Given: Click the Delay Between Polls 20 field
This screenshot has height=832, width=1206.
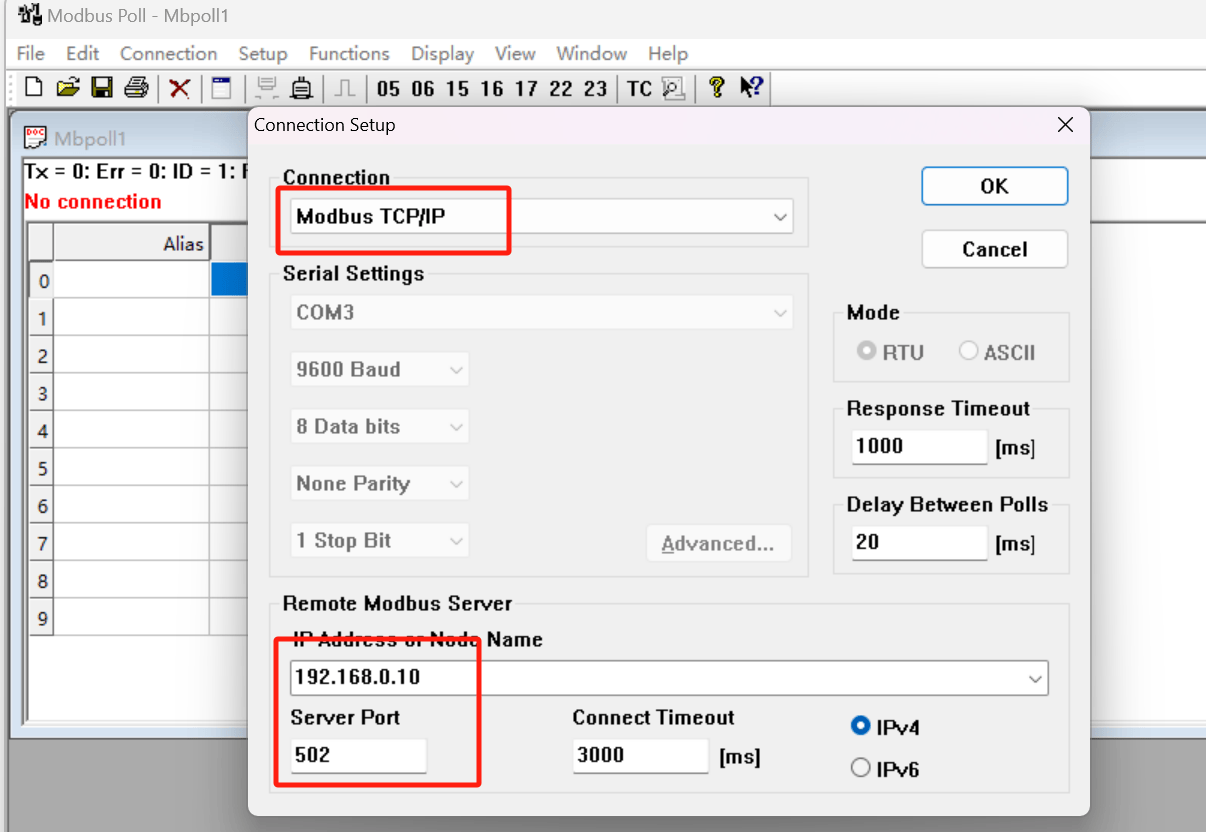Looking at the screenshot, I should (x=919, y=543).
